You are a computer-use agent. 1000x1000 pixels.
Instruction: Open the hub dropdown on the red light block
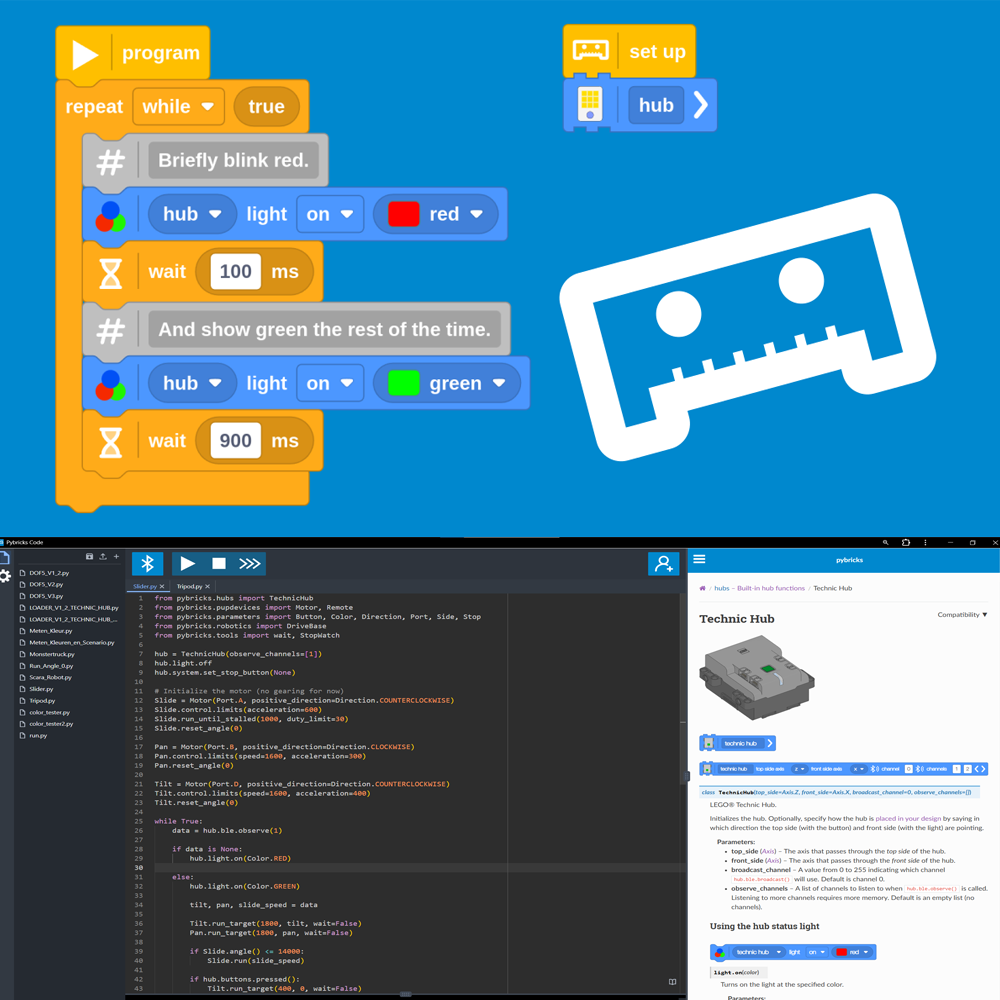[192, 214]
